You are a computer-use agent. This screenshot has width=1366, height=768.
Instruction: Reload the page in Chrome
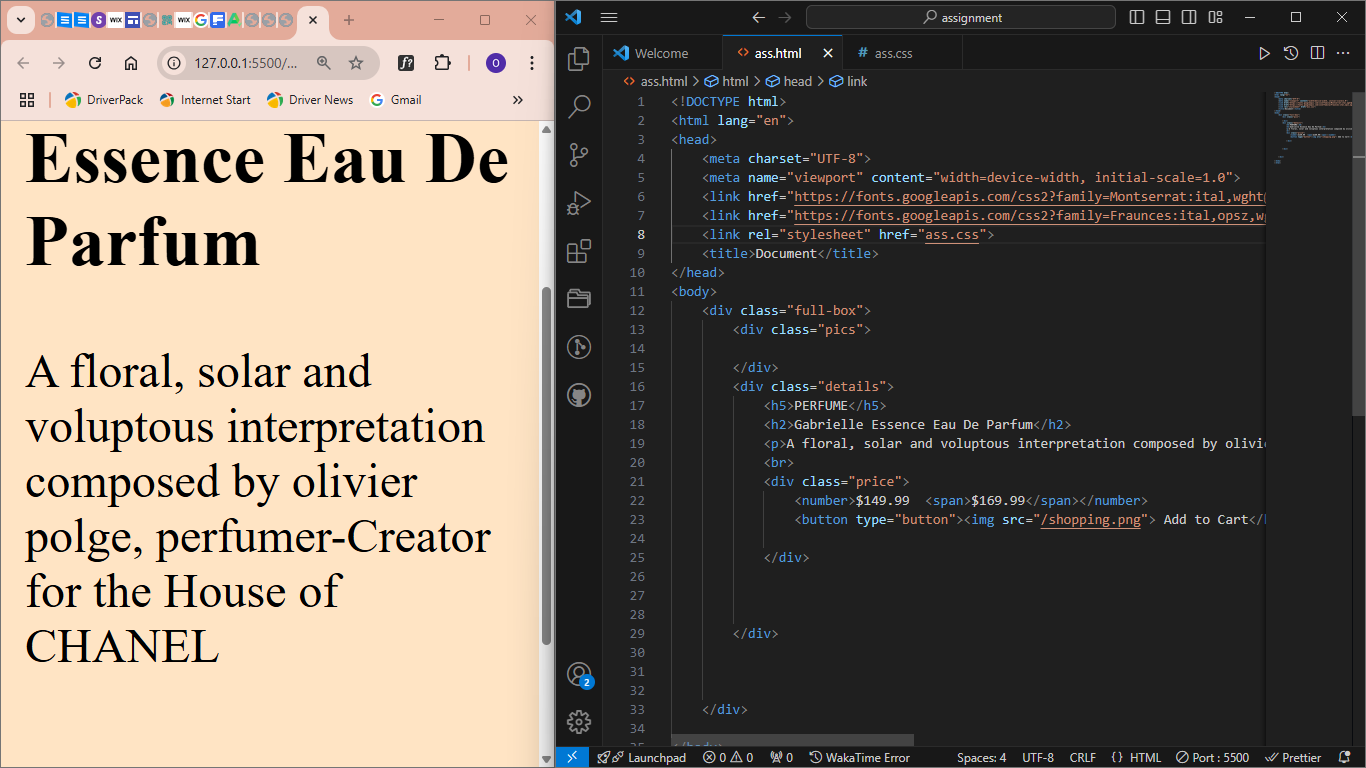pos(95,63)
